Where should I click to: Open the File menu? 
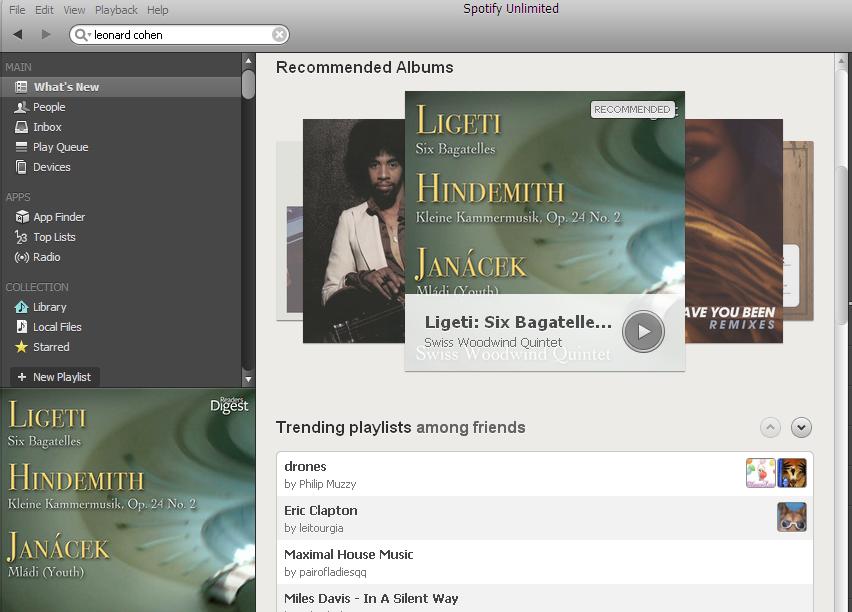[x=17, y=10]
